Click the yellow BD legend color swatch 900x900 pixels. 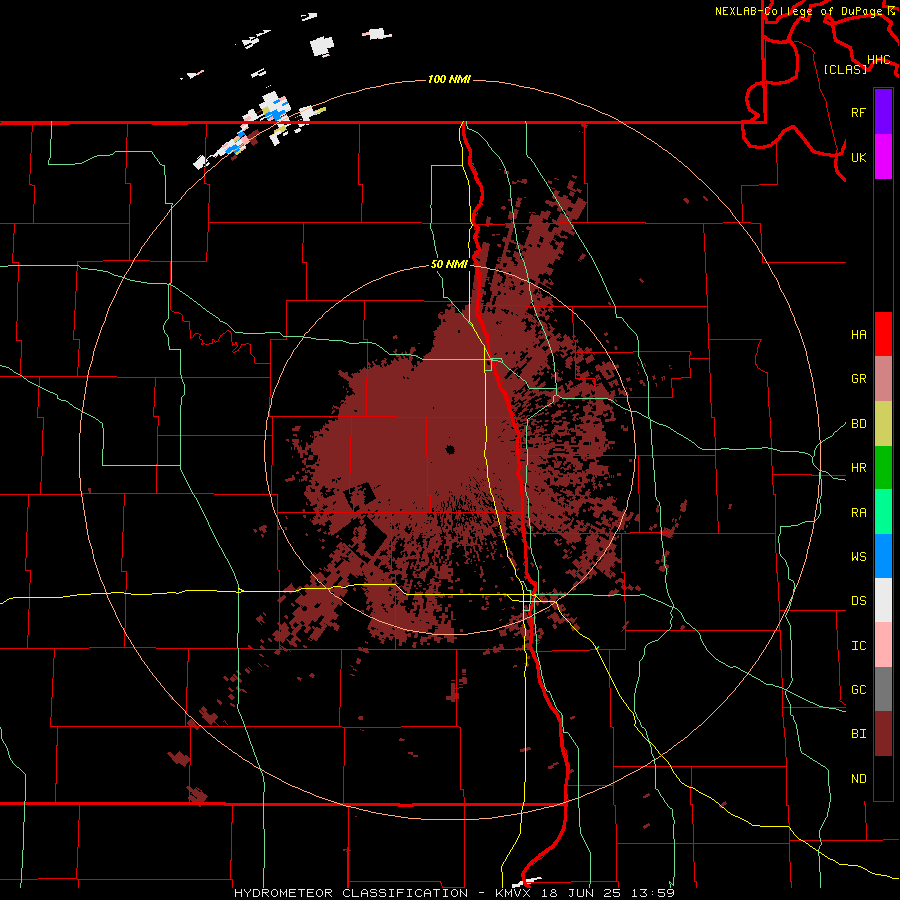pyautogui.click(x=883, y=424)
